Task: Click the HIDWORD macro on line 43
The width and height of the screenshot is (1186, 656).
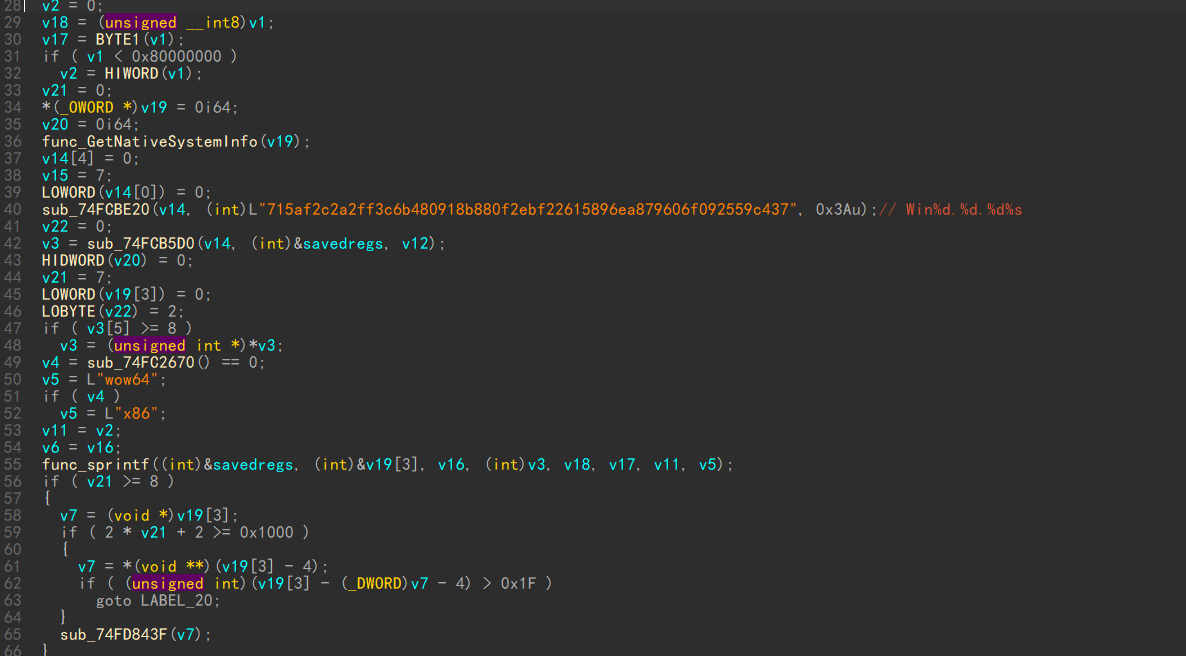Action: coord(73,260)
